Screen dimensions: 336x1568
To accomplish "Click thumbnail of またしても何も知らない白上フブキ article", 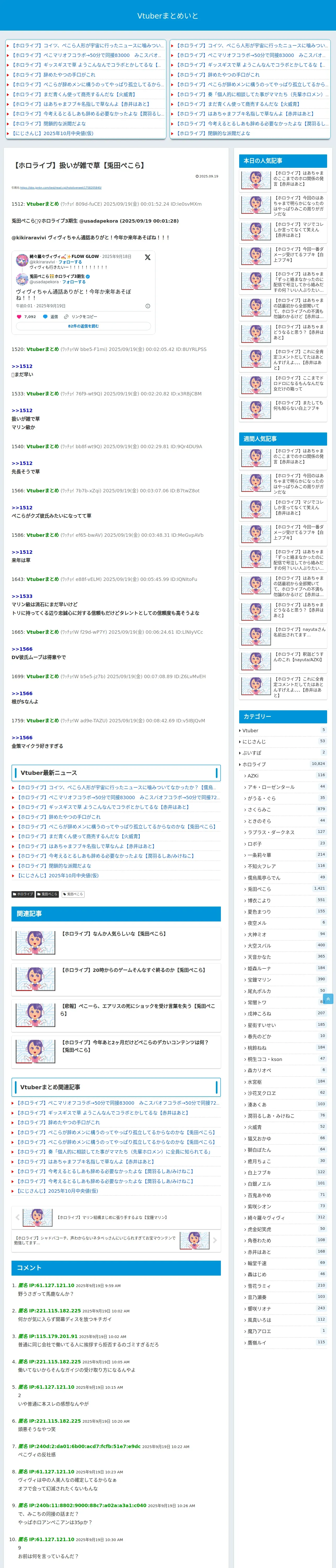I will tap(256, 410).
